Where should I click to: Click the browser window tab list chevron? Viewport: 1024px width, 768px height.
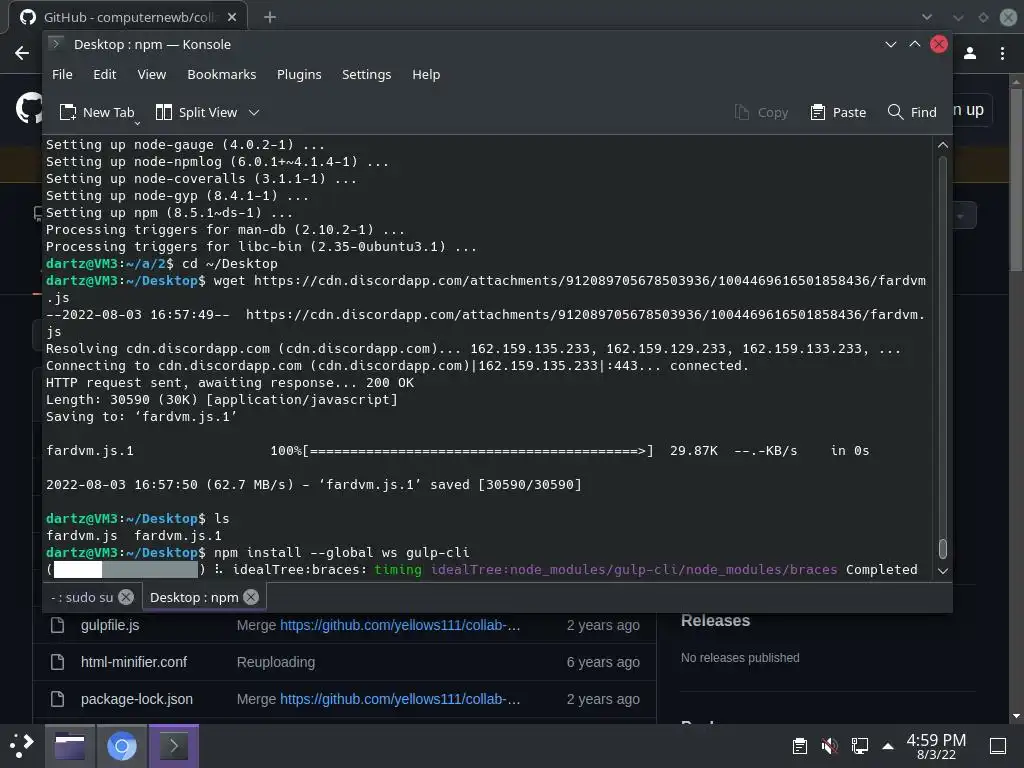point(927,17)
